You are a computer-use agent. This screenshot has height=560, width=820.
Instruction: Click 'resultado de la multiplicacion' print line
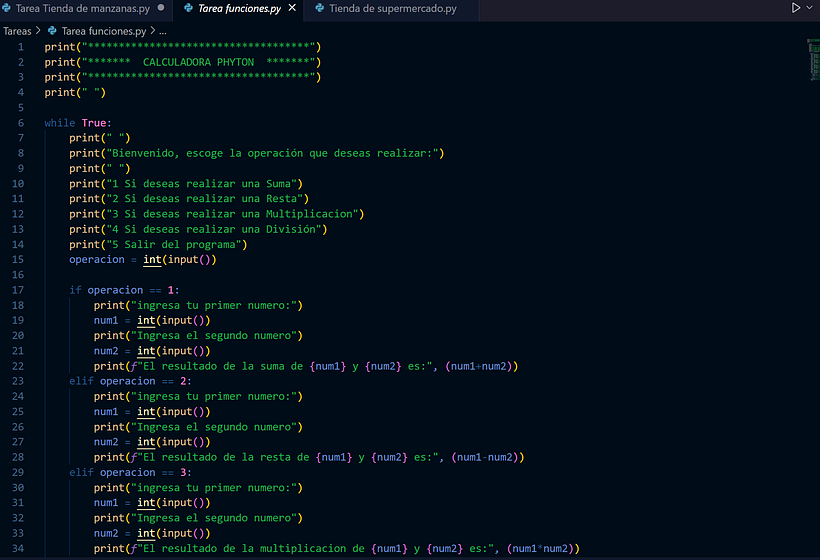click(x=337, y=548)
